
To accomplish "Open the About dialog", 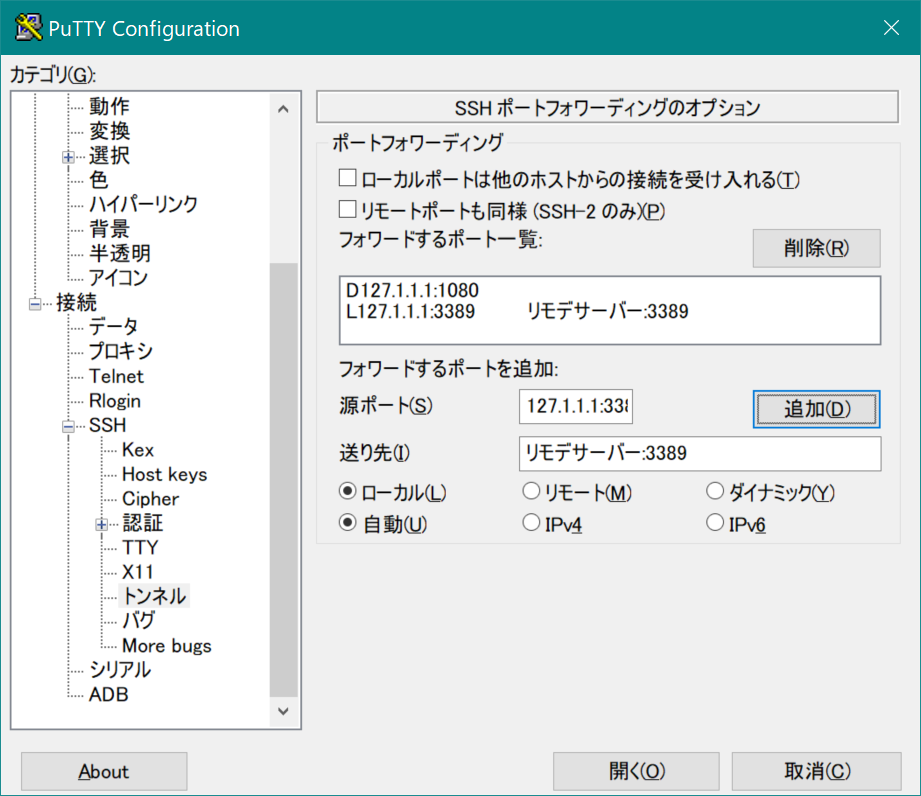I will (x=104, y=771).
